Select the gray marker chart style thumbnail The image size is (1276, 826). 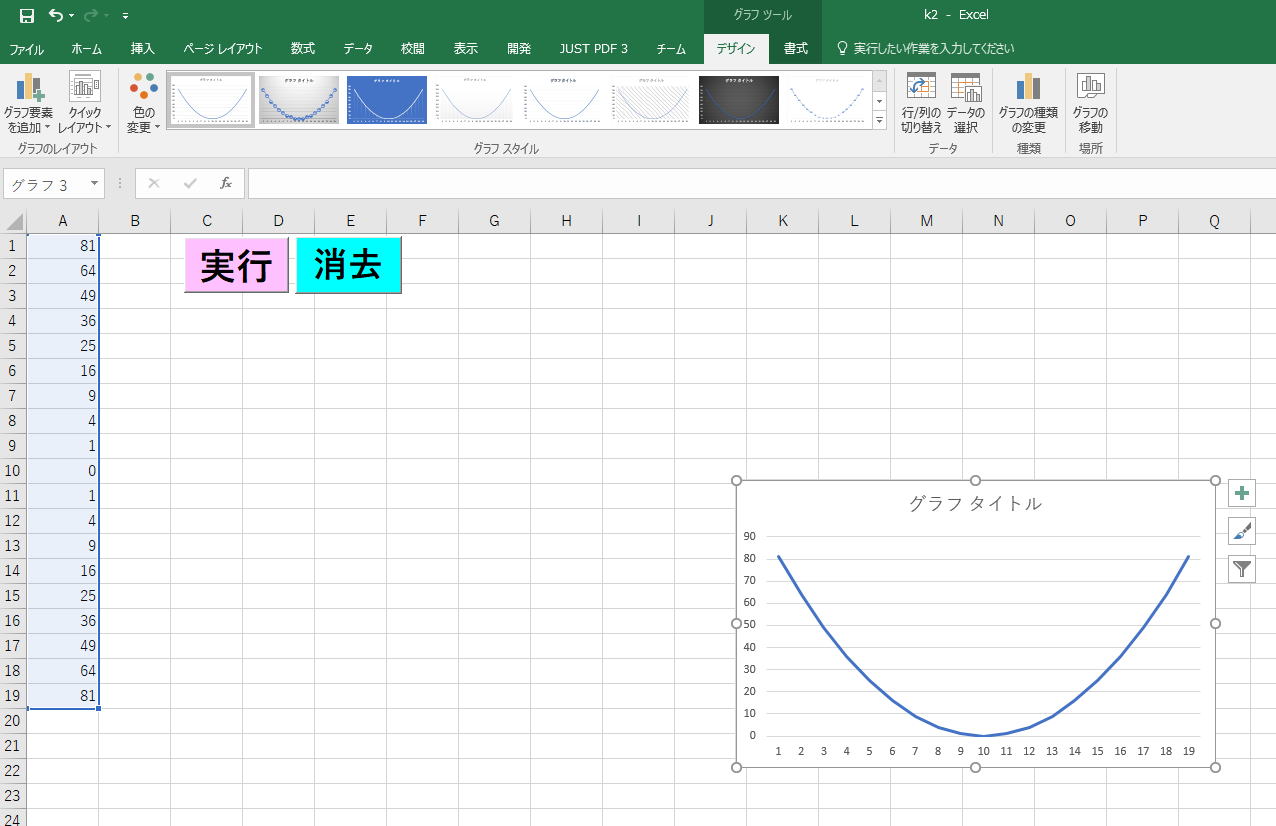[x=299, y=100]
